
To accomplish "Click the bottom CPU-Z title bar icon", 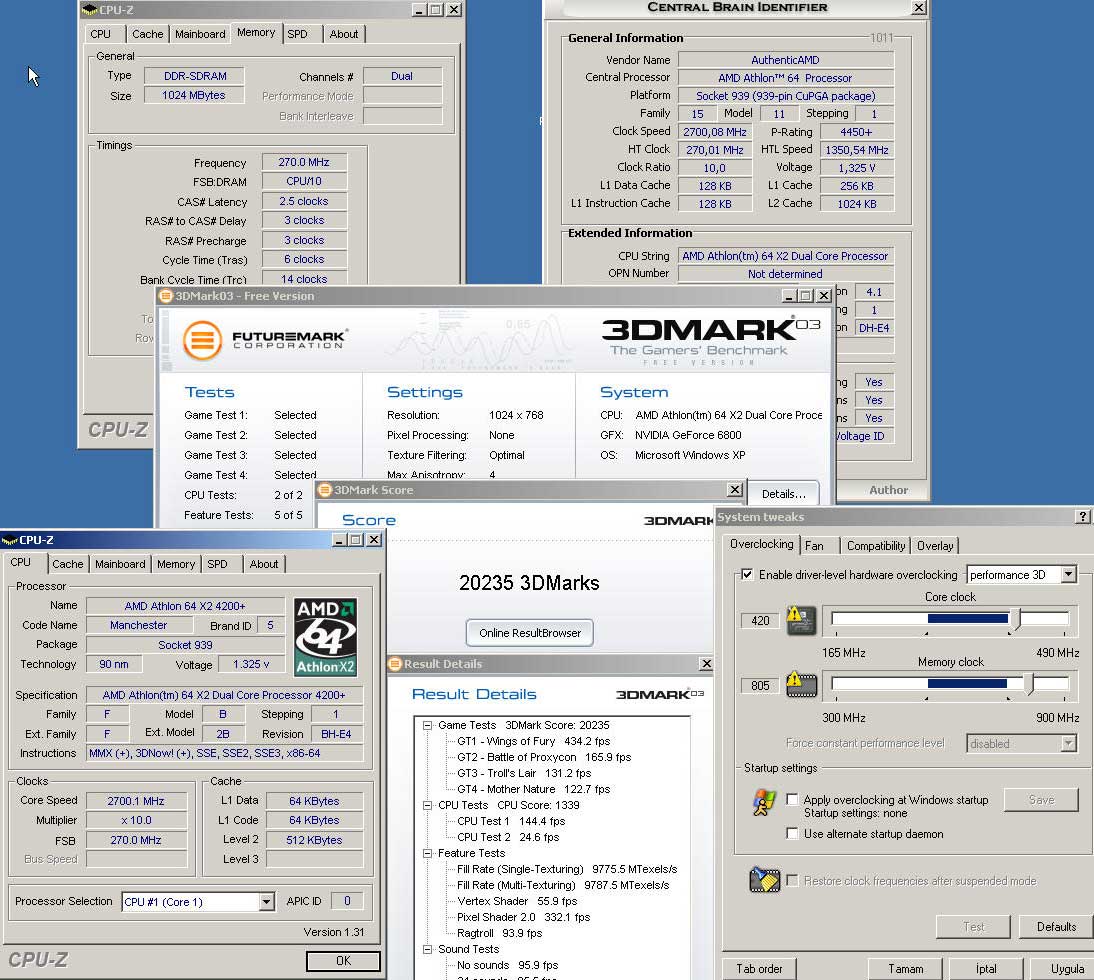I will point(9,540).
